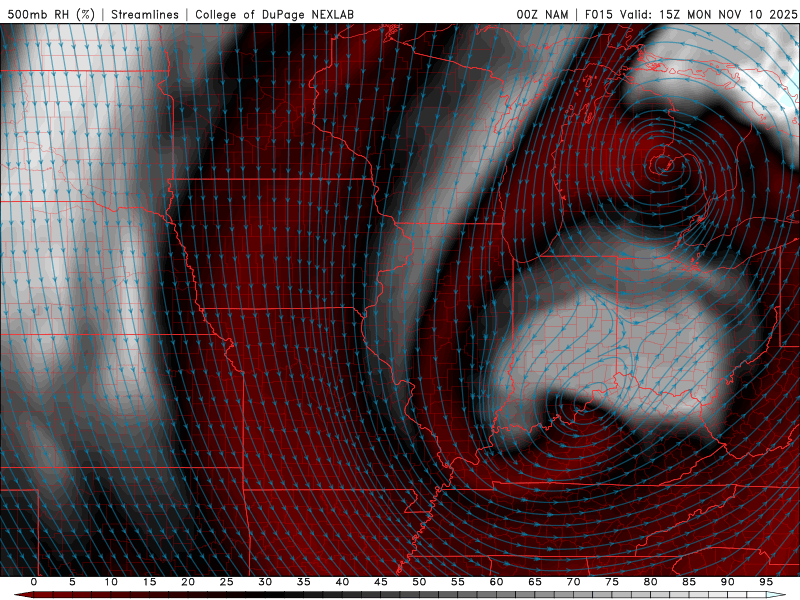
Task: Click the closed circulation center over Michigan
Action: tap(662, 164)
